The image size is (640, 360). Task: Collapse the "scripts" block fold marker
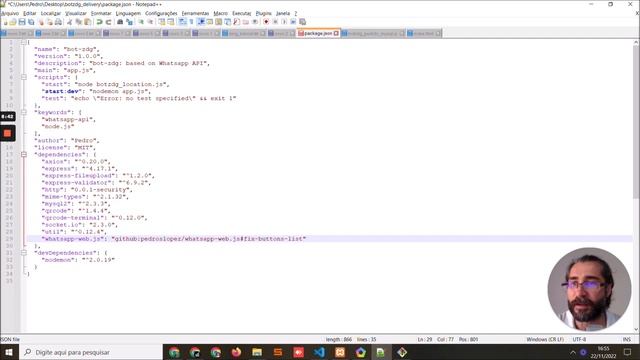pos(24,77)
